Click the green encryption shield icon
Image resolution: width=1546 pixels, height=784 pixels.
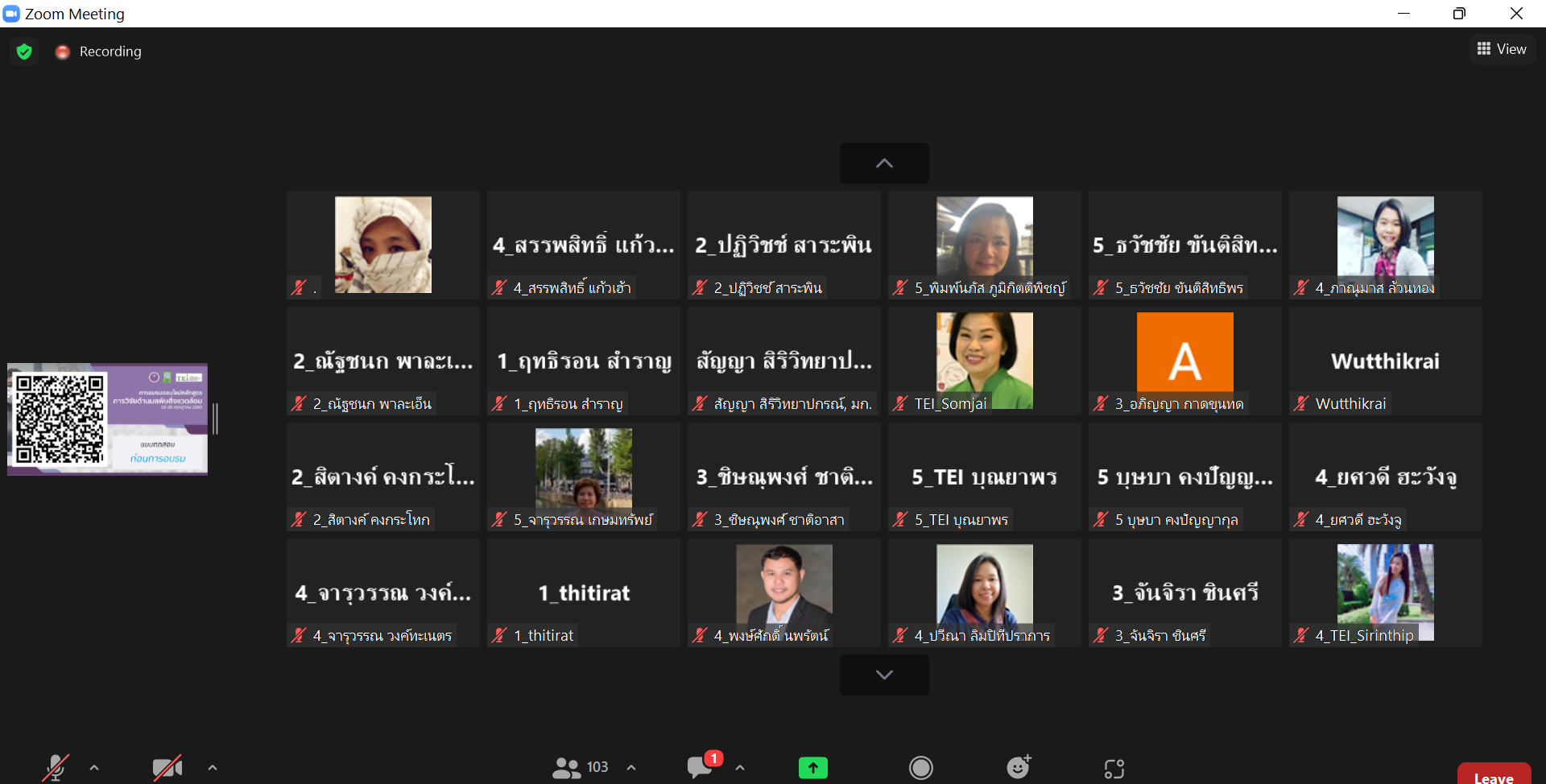[x=24, y=52]
